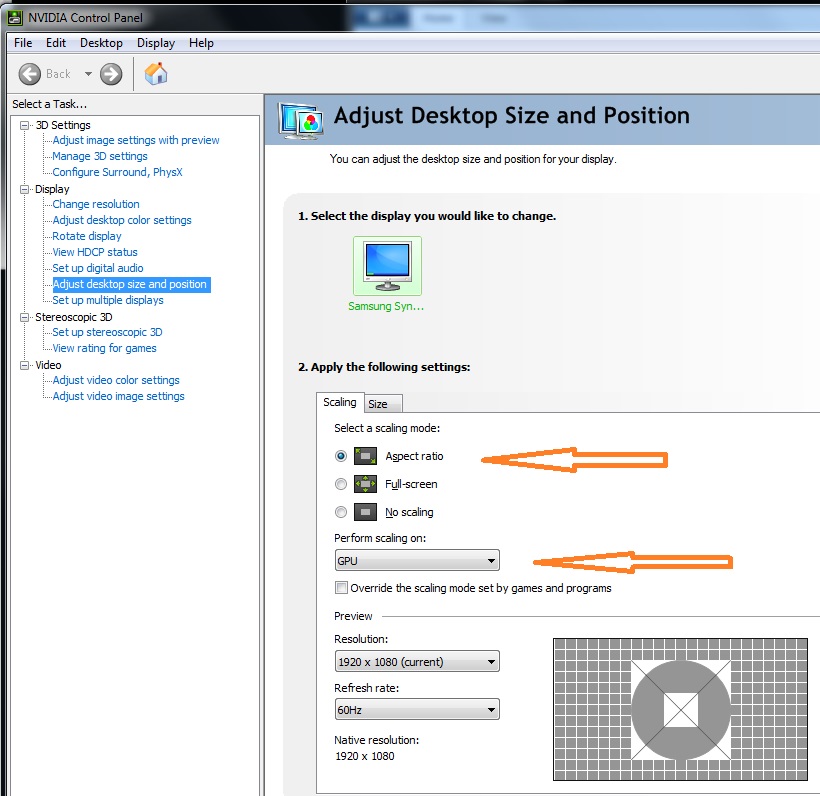Open the Perform scaling on GPU dropdown

tap(417, 561)
